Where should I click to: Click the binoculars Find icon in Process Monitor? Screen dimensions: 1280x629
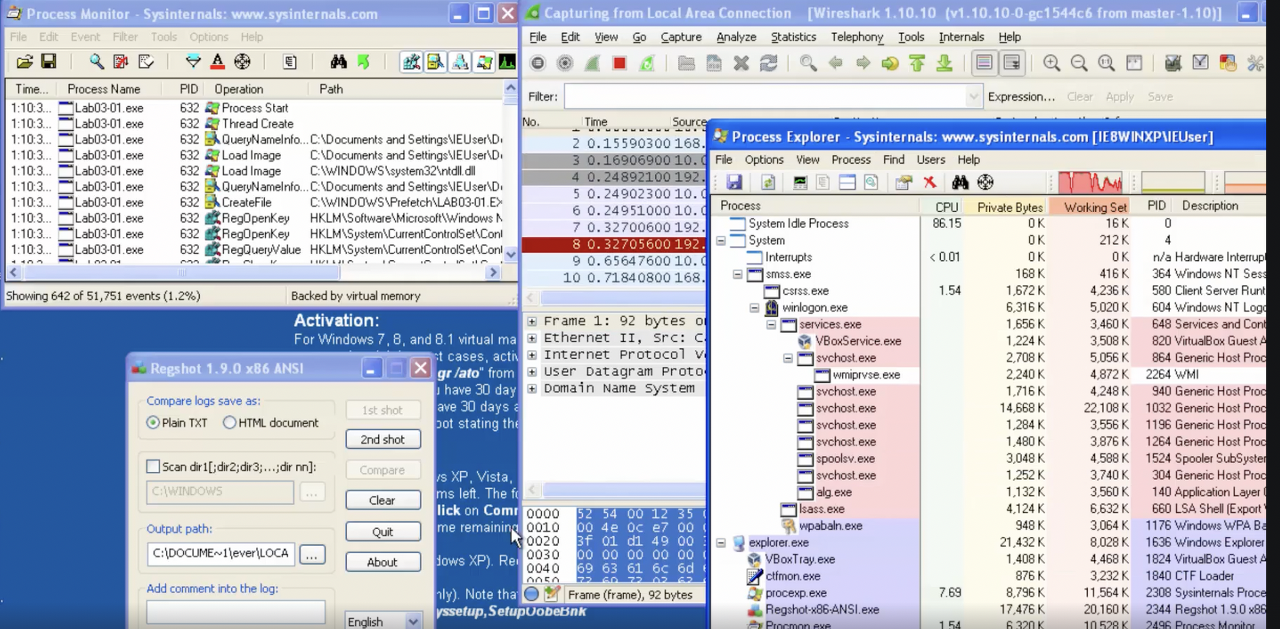tap(339, 62)
